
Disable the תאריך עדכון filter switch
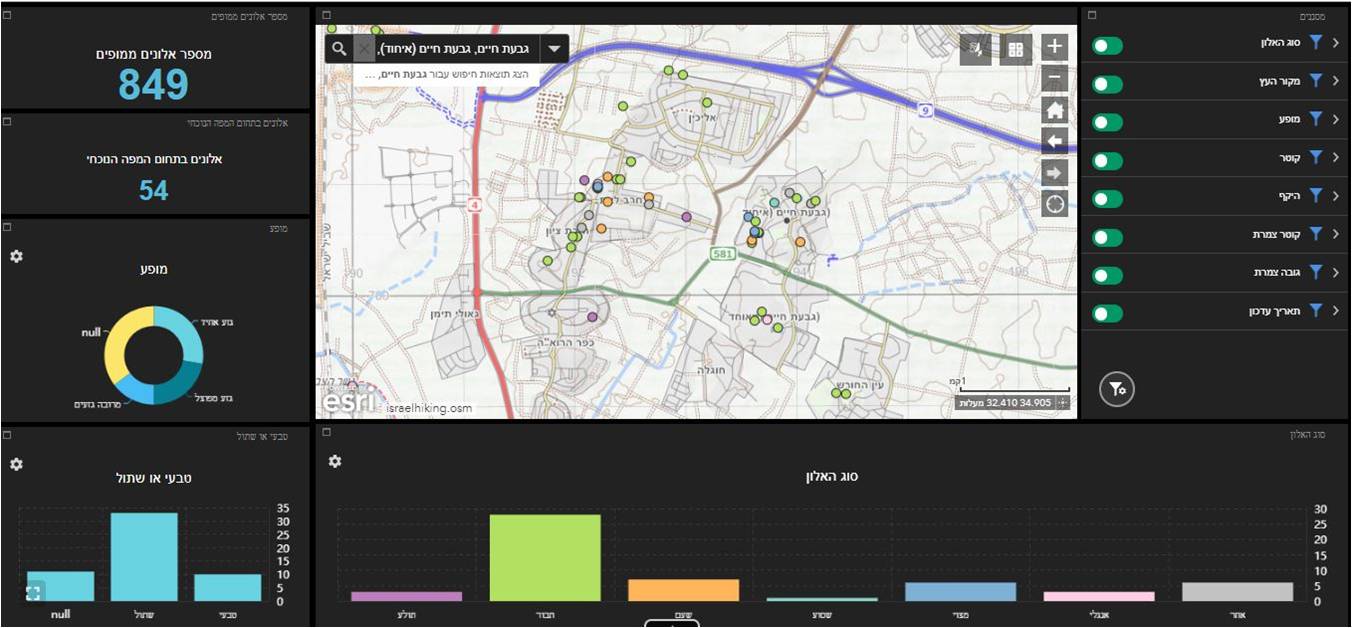click(x=1107, y=313)
